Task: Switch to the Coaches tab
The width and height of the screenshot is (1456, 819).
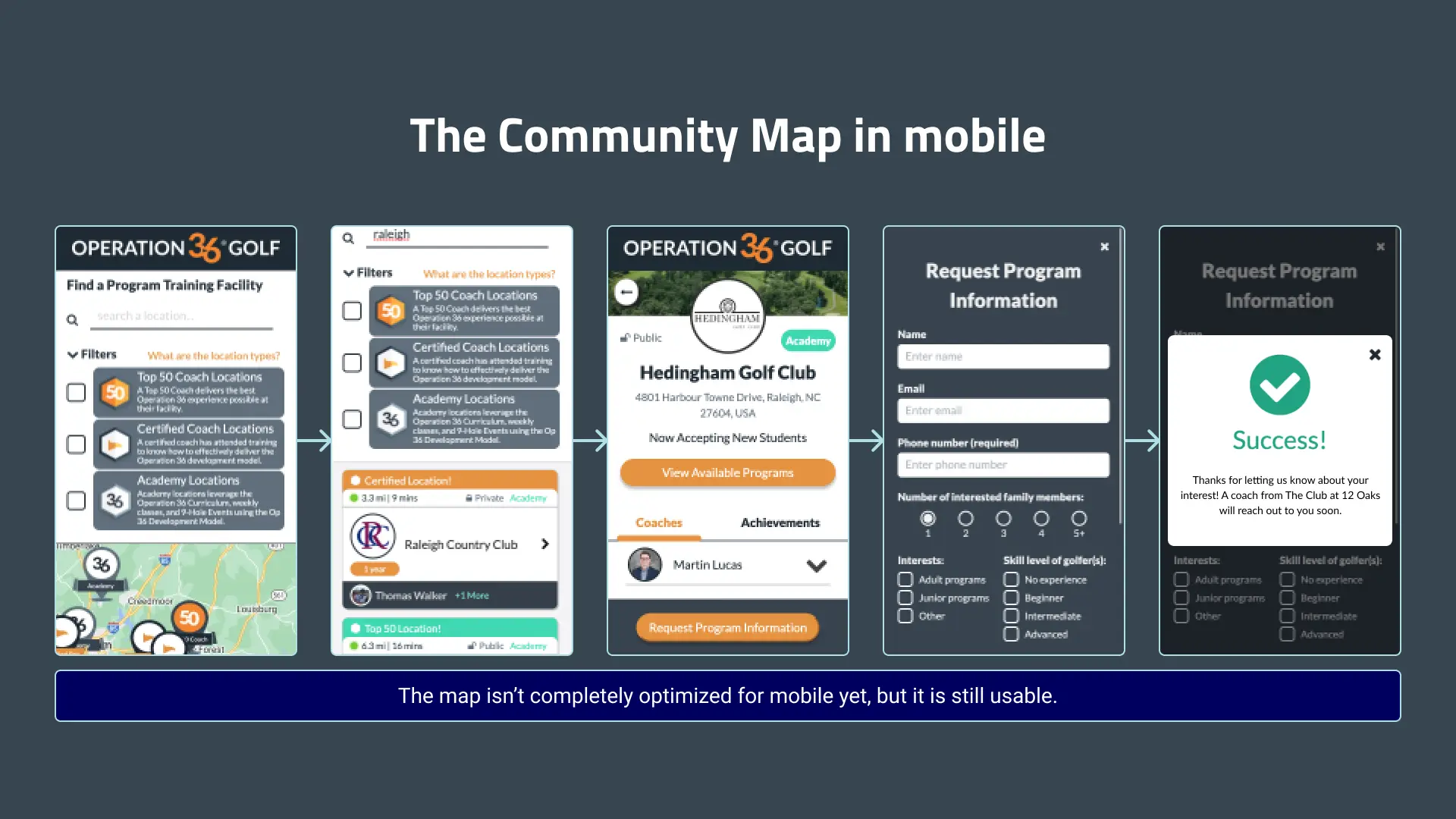Action: tap(658, 521)
